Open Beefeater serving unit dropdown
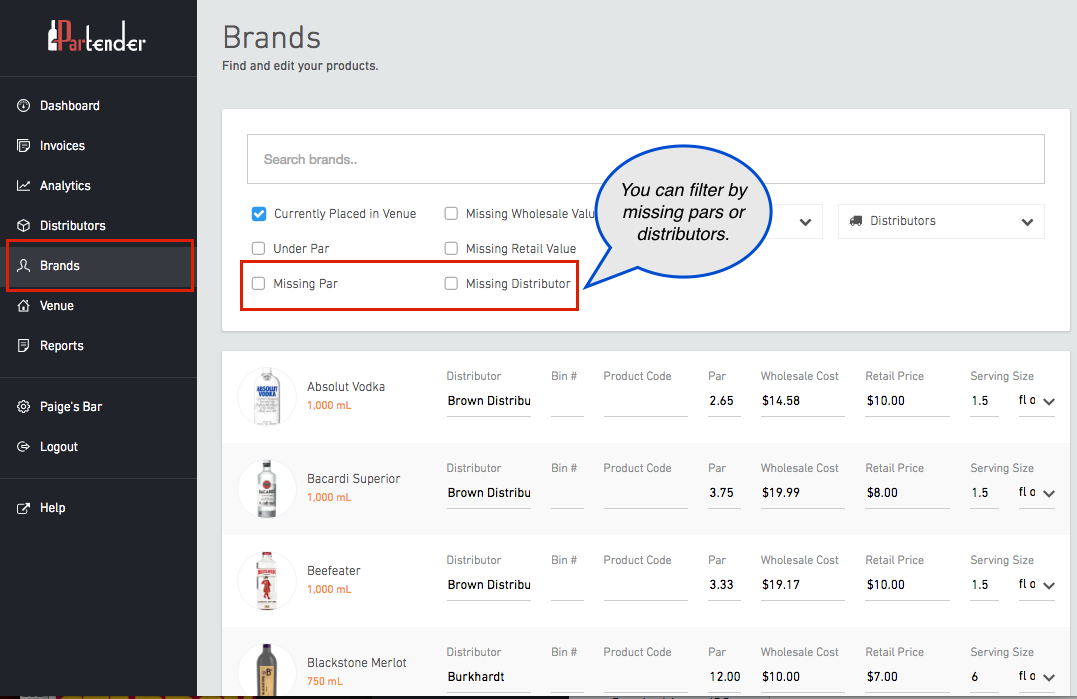 1036,584
